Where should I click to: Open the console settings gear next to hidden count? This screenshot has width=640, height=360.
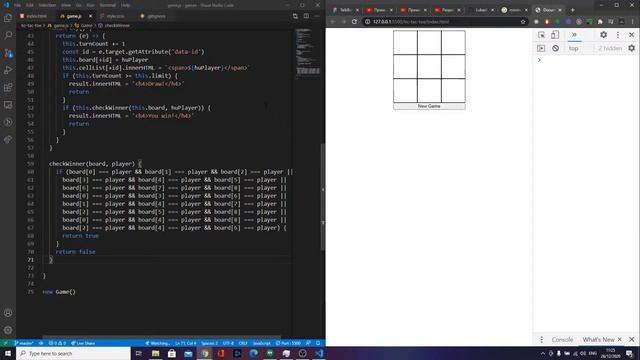(631, 48)
